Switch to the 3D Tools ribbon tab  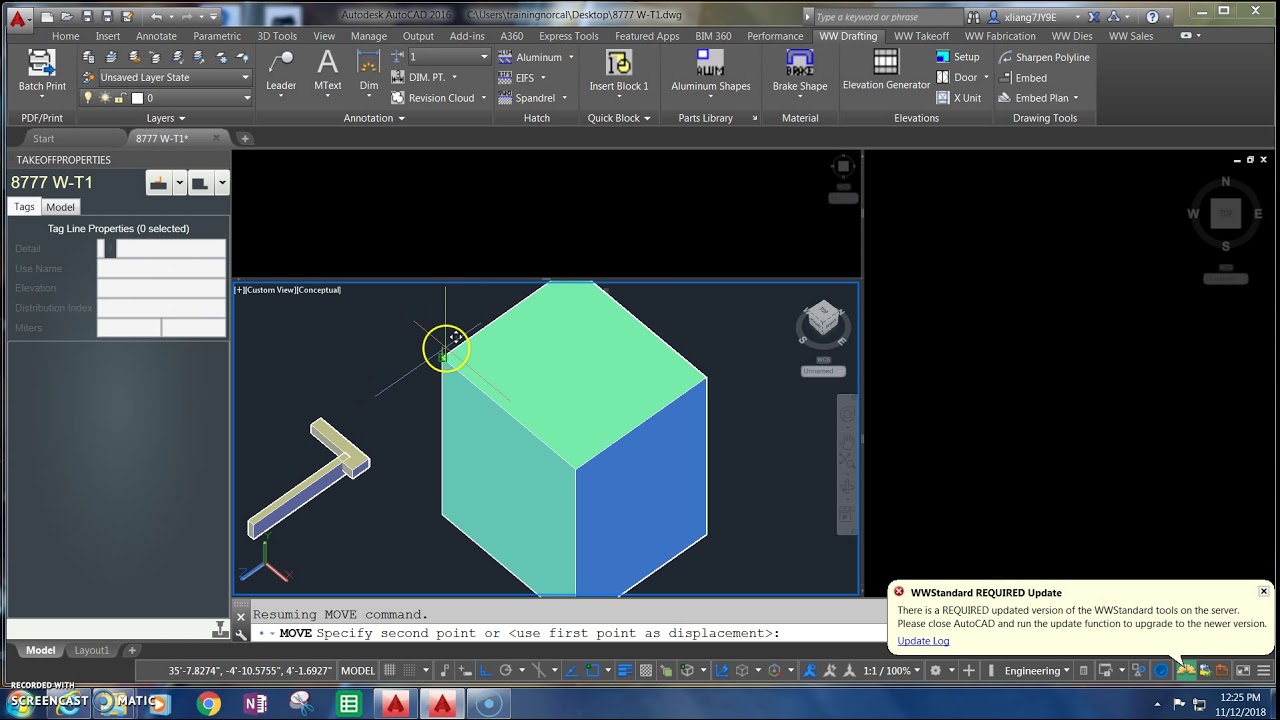pyautogui.click(x=277, y=36)
